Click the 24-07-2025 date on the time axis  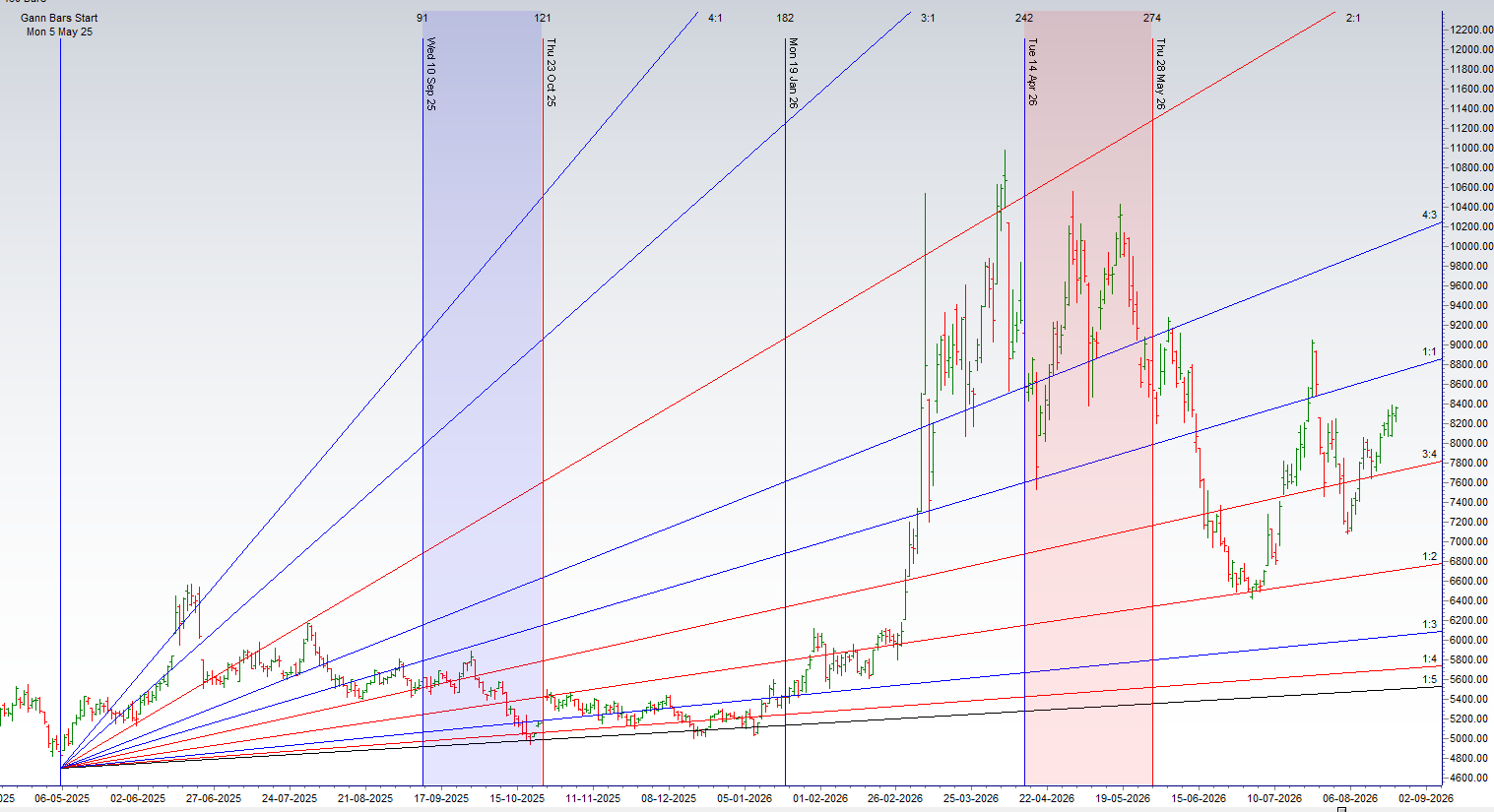(x=290, y=798)
